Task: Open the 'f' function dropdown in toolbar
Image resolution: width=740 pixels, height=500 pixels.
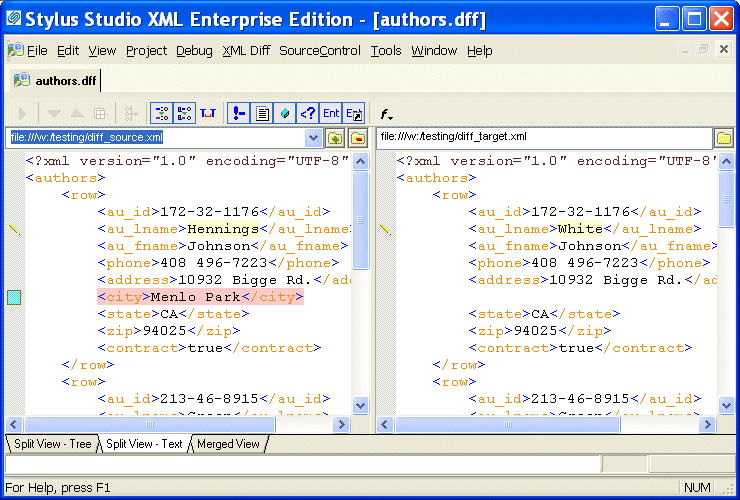Action: [x=387, y=115]
